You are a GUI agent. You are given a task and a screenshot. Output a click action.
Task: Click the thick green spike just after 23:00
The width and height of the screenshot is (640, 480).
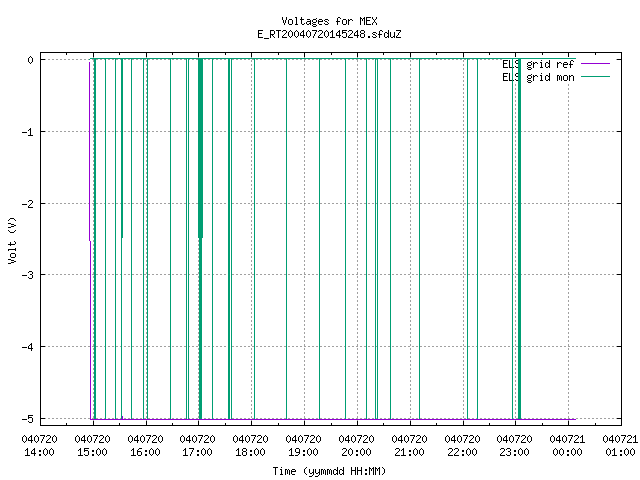519,239
